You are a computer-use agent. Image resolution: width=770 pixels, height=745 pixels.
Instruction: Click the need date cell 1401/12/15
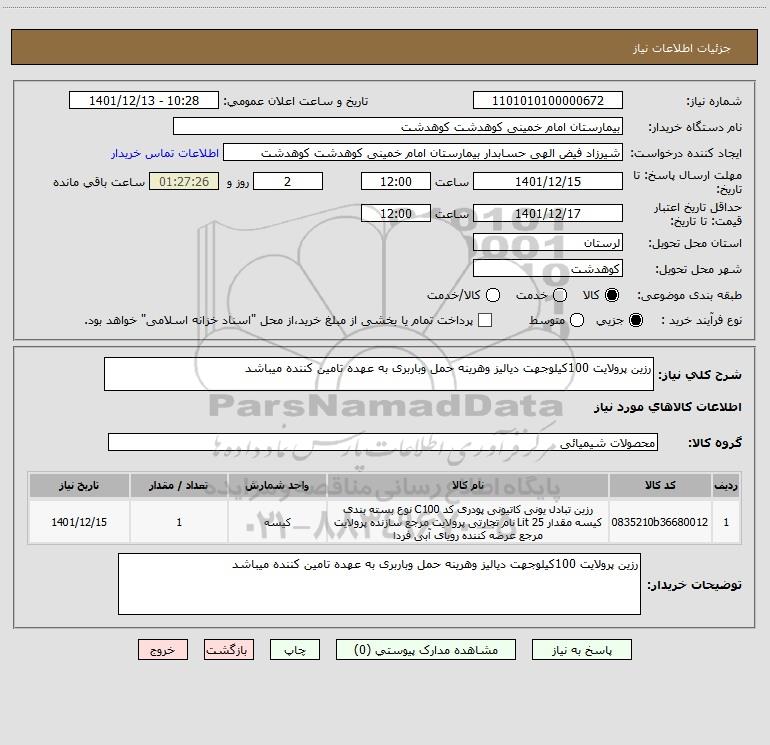click(x=79, y=522)
